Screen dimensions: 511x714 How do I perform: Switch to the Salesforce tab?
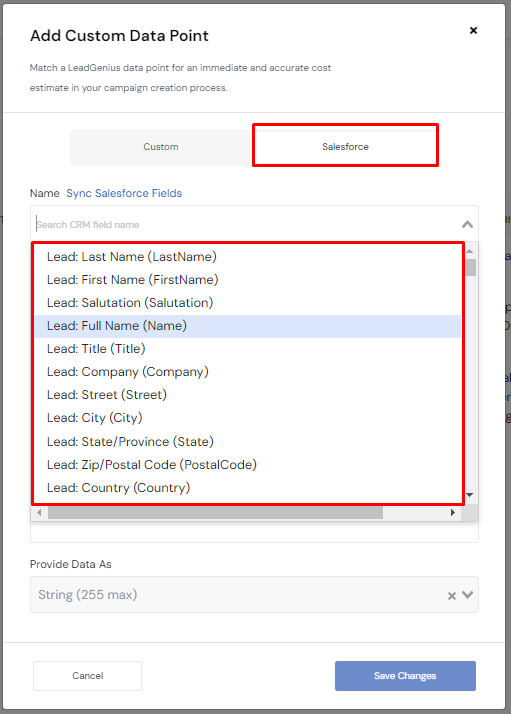pos(345,147)
